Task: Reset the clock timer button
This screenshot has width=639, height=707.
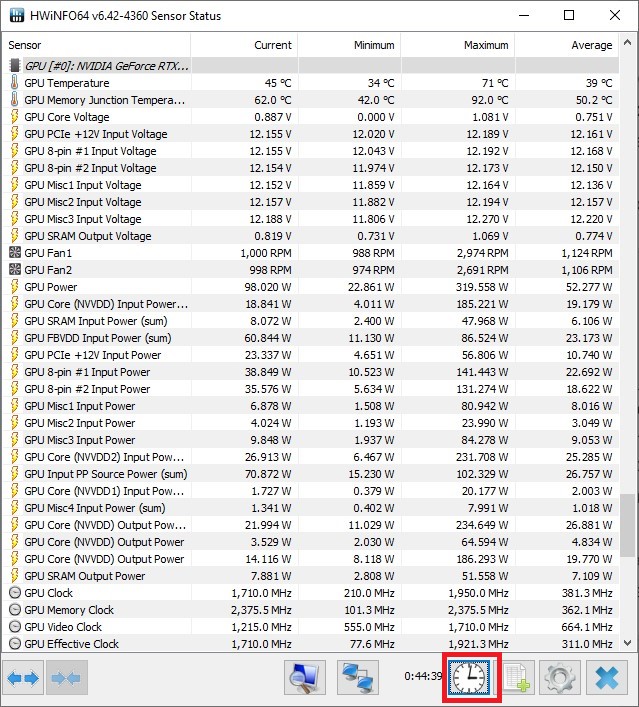Action: click(x=469, y=678)
